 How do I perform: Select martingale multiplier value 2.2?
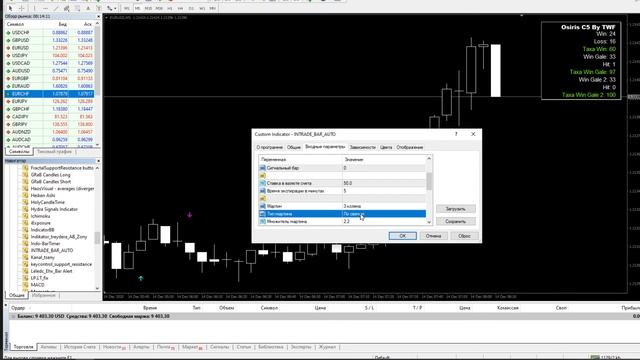(x=384, y=222)
